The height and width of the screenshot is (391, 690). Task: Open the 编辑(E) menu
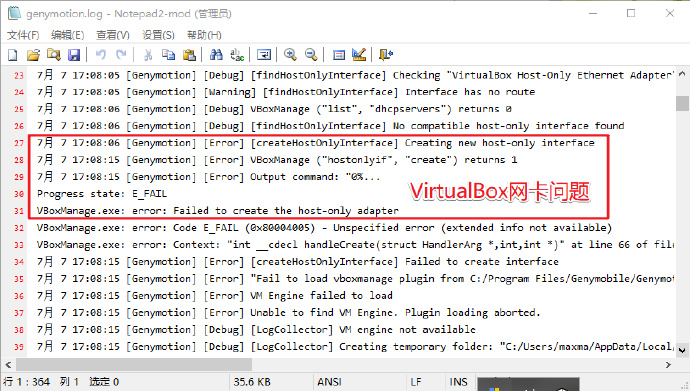pyautogui.click(x=67, y=35)
